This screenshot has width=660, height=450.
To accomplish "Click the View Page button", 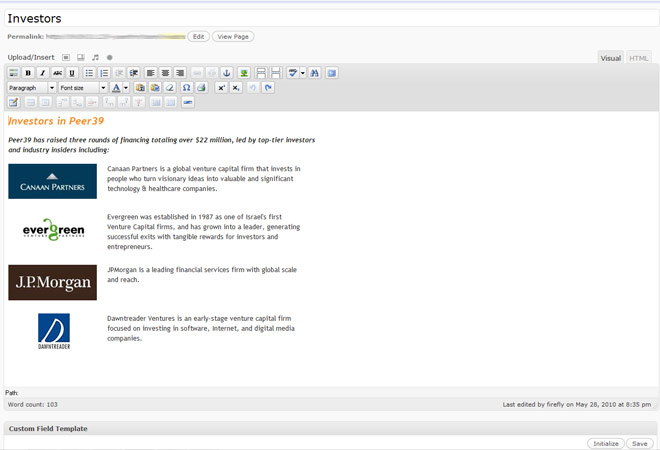I will 233,37.
